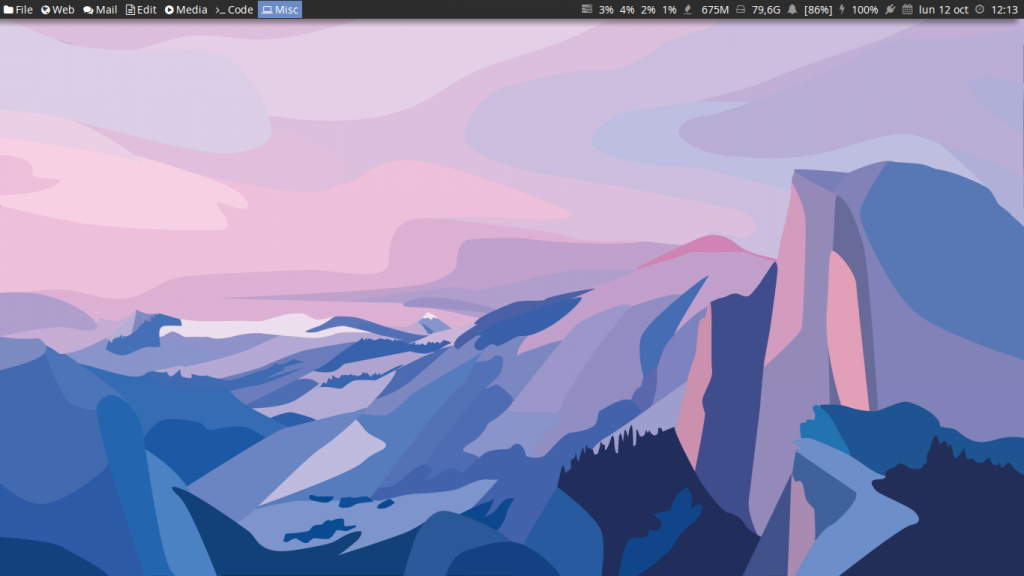Click the 675M memory reading
Image resolution: width=1024 pixels, height=576 pixels.
(x=715, y=10)
